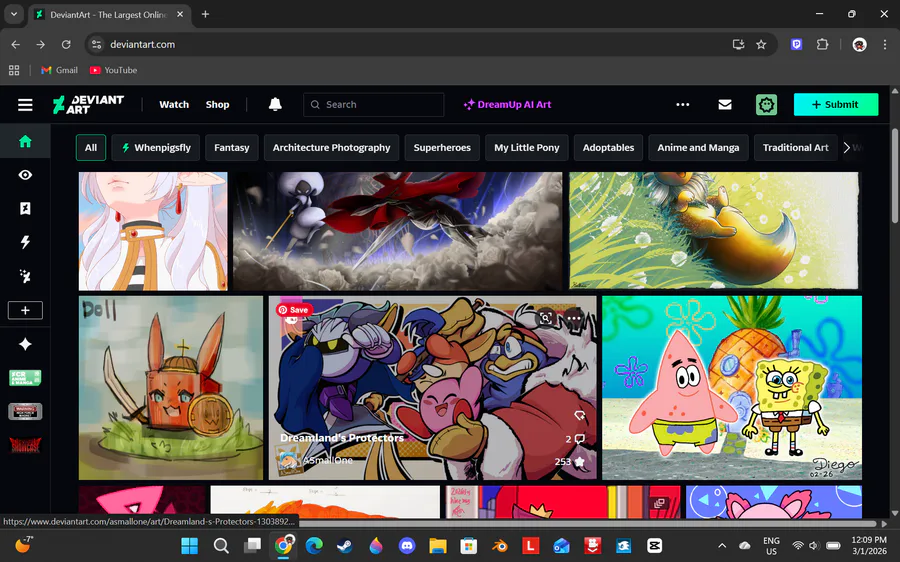
Task: Click the visual search icon on Dreamland's Protectors
Action: pos(546,317)
